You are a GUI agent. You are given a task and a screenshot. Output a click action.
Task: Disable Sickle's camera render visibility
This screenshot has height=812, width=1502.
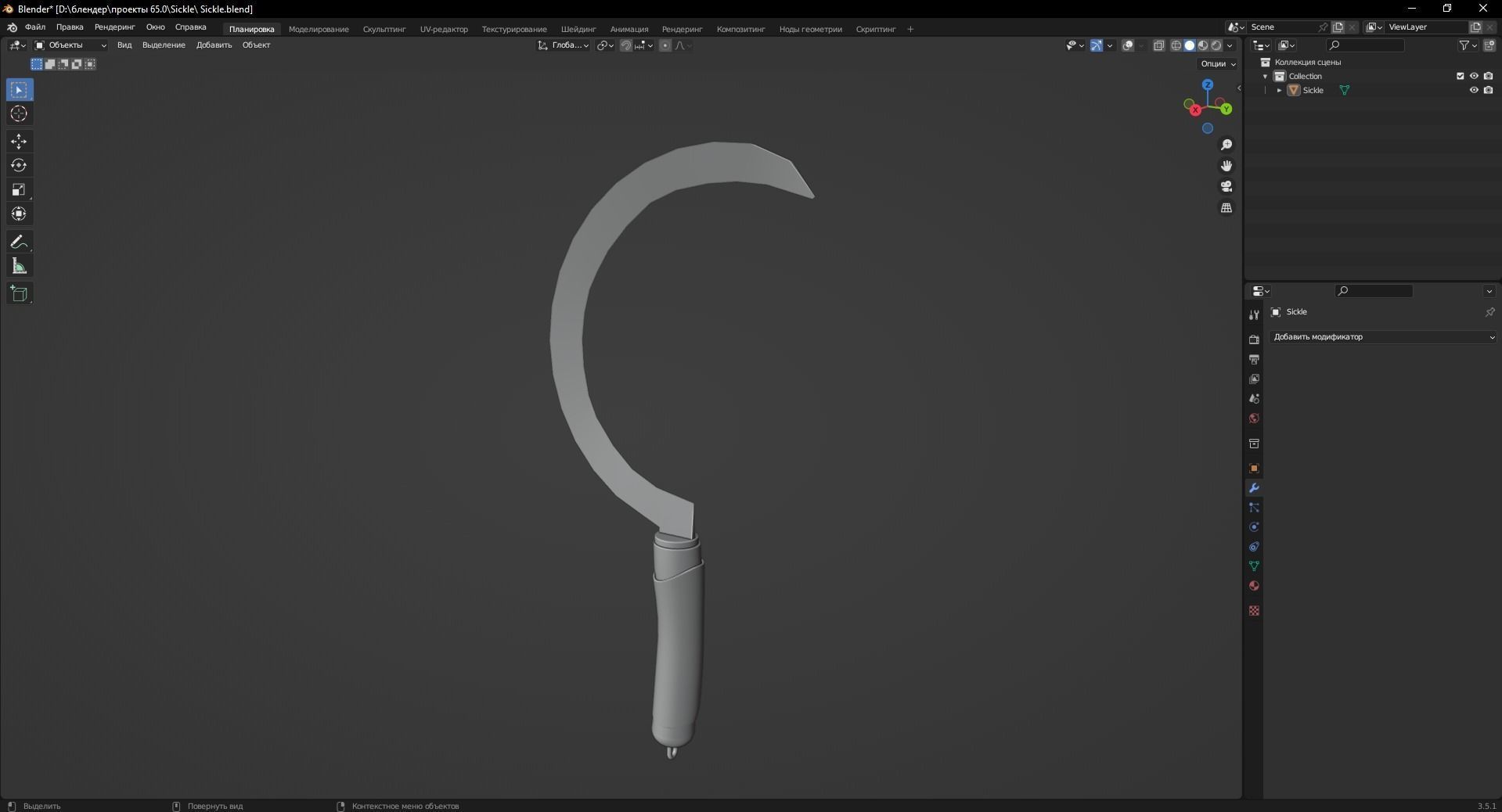pos(1489,90)
